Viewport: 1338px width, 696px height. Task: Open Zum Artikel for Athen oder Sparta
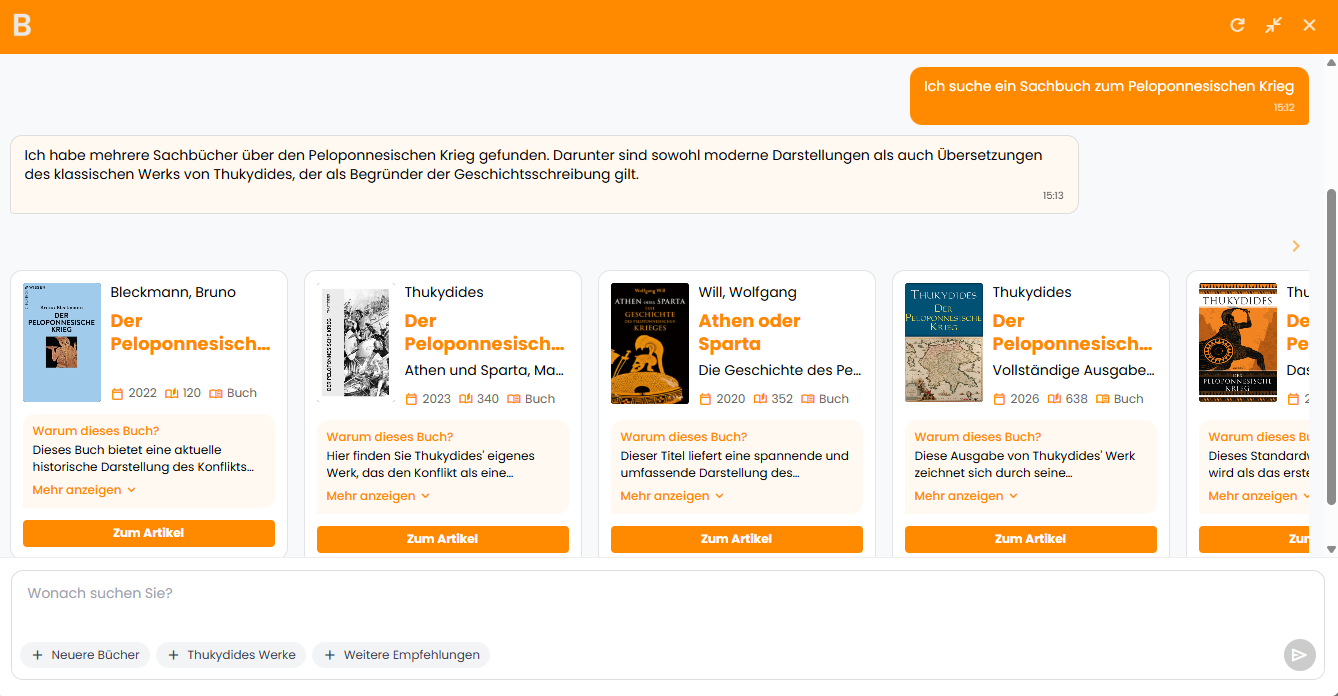click(x=737, y=539)
